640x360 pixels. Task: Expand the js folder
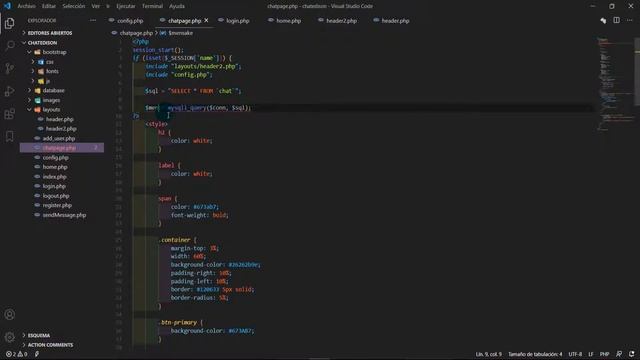[48, 81]
